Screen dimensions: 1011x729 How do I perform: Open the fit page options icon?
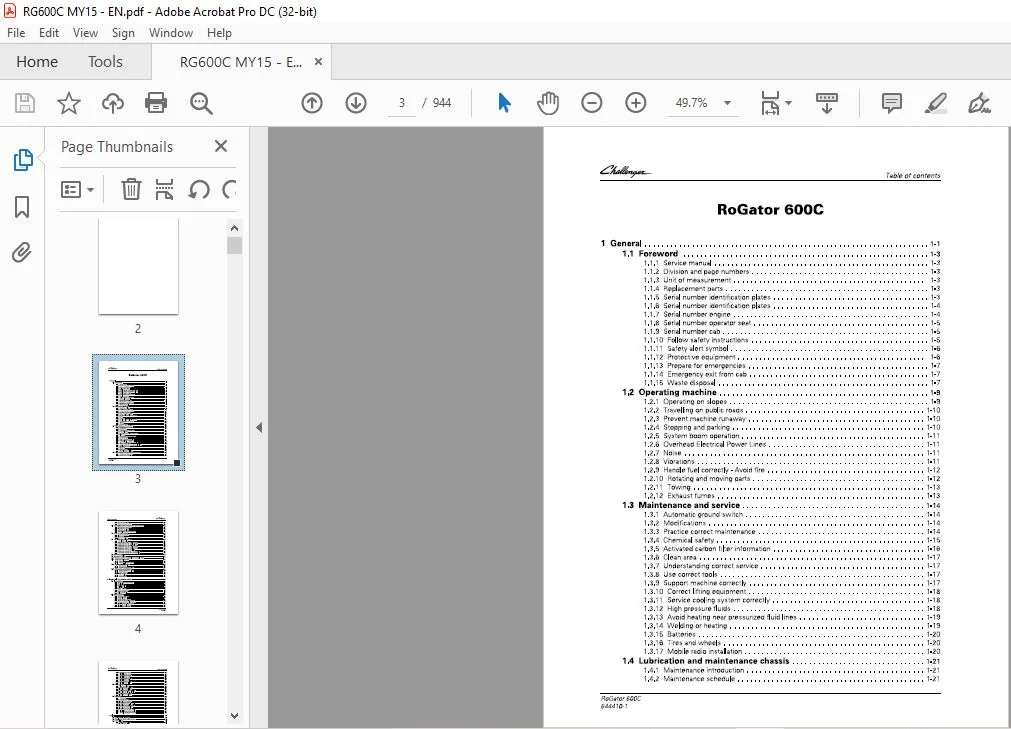(x=771, y=103)
